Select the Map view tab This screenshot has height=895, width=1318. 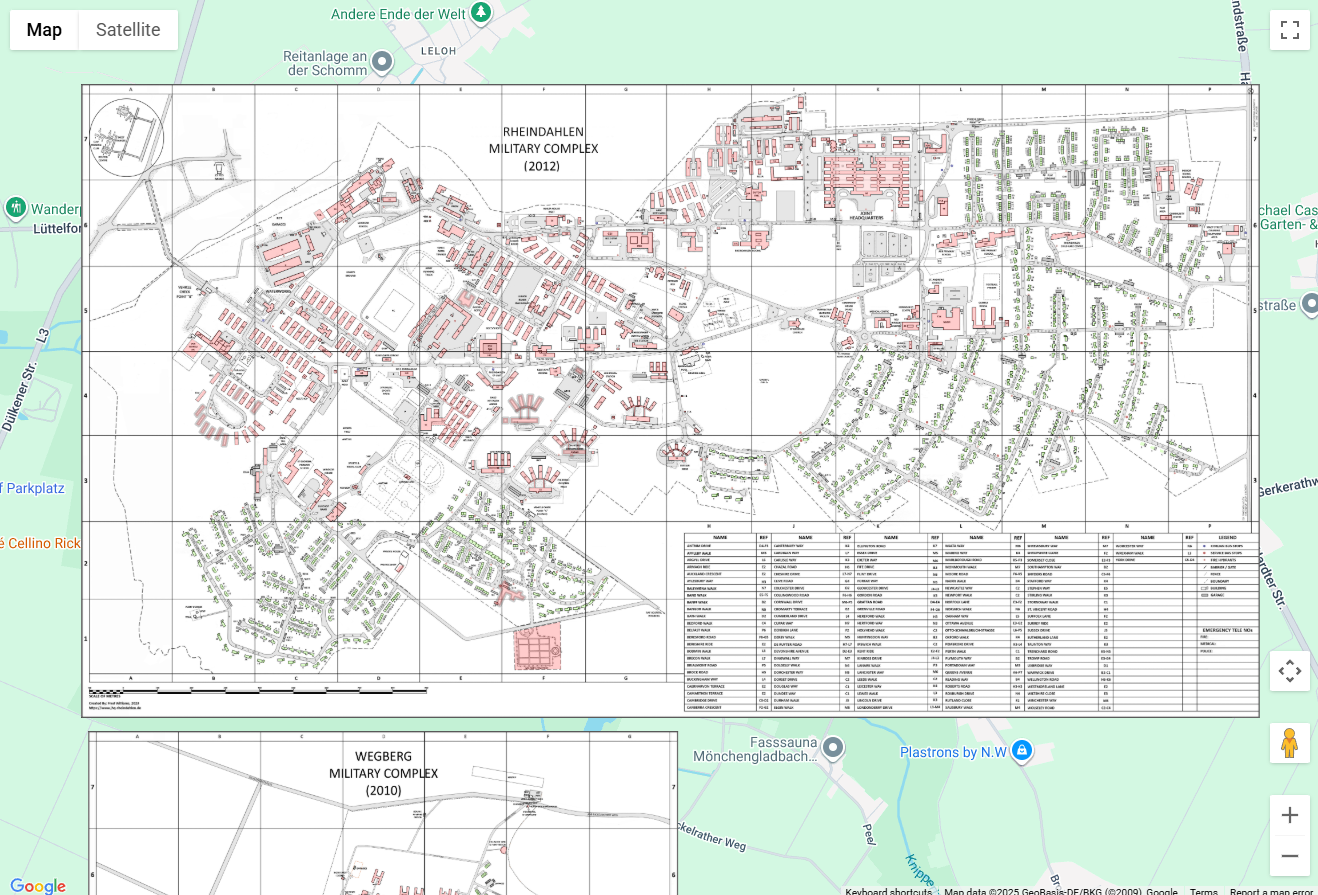point(44,30)
